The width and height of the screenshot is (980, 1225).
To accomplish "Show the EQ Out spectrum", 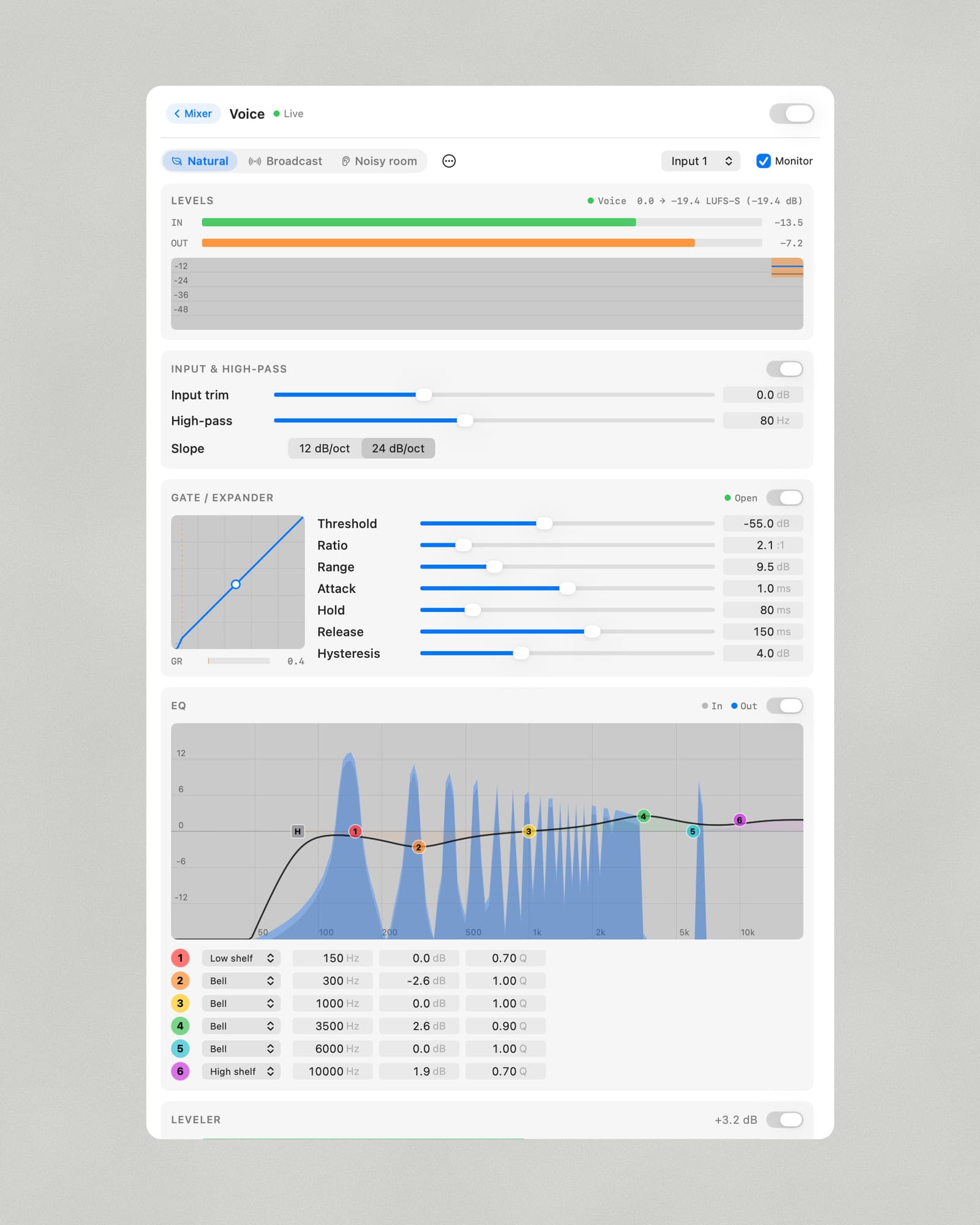I will 744,706.
